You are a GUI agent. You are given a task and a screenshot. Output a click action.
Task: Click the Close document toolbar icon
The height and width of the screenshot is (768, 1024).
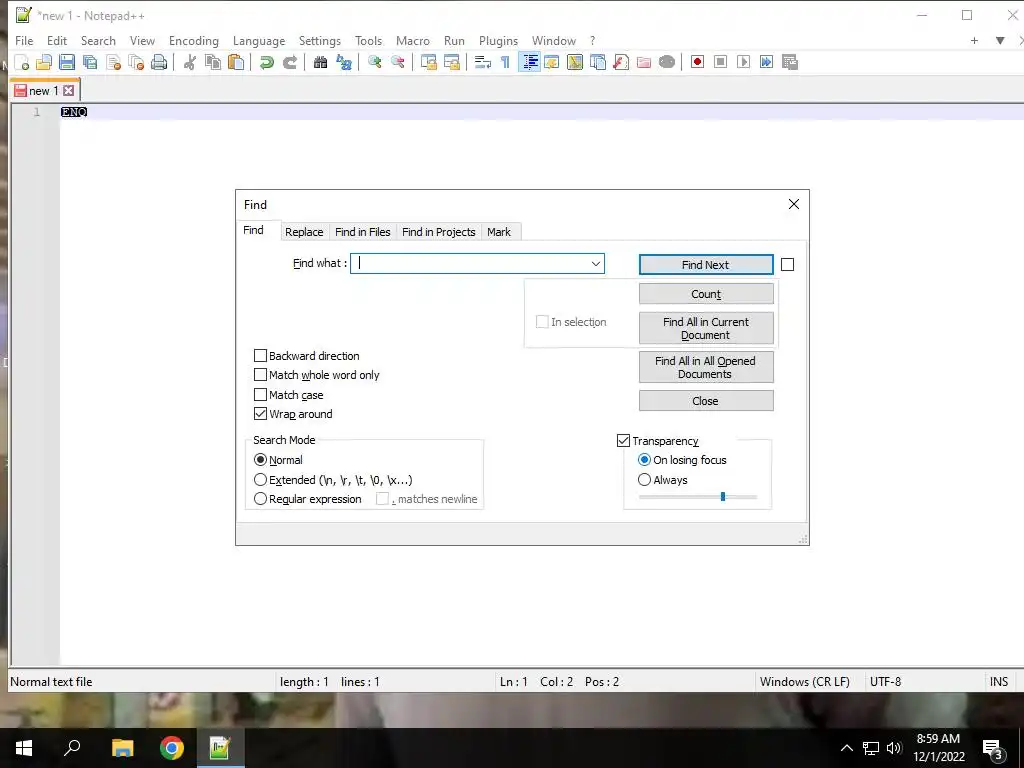click(x=113, y=62)
